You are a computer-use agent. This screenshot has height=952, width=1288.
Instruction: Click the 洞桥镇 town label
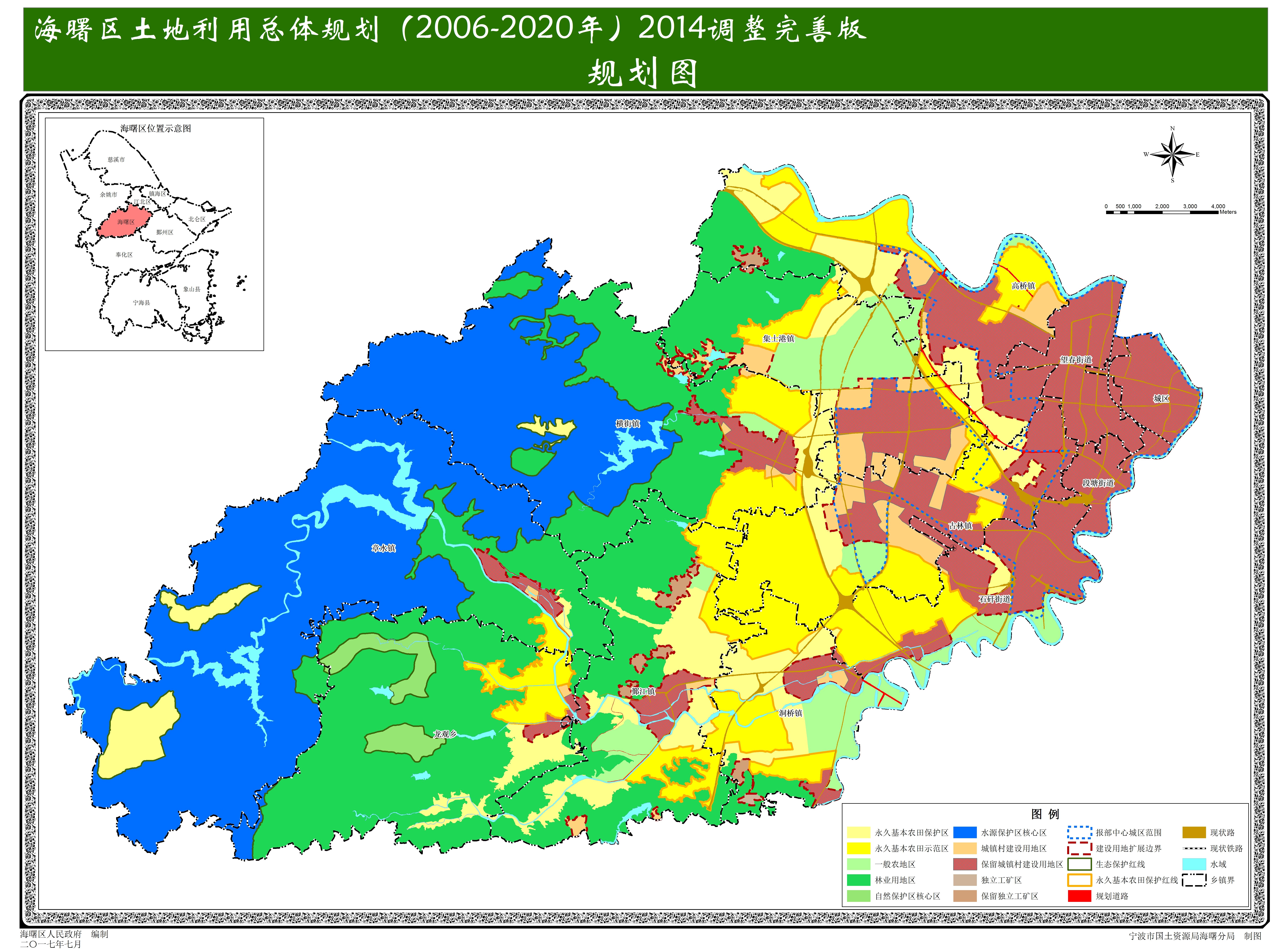click(x=791, y=713)
